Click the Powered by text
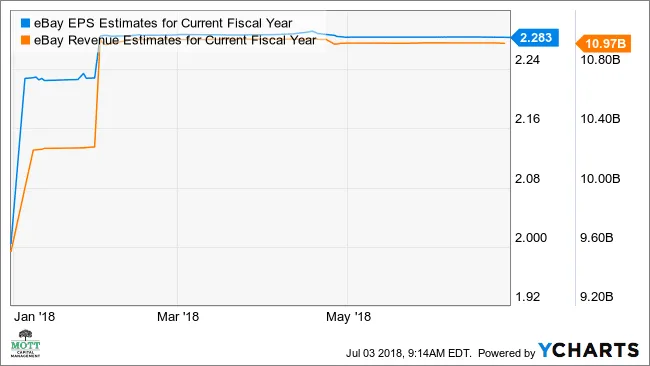Viewport: 650px width, 366px height. (507, 353)
